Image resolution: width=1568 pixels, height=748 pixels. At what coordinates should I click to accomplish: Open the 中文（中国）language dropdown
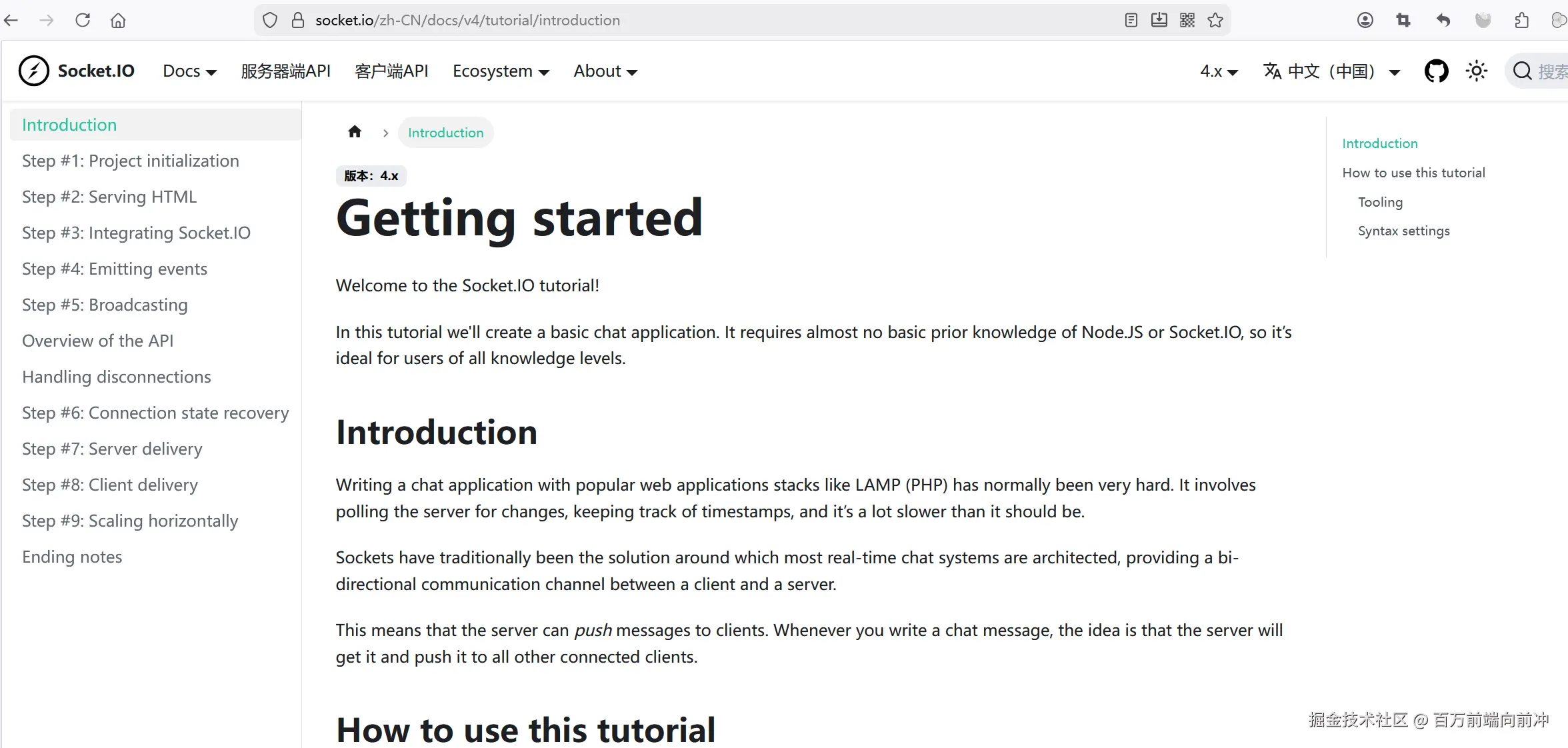click(x=1331, y=71)
